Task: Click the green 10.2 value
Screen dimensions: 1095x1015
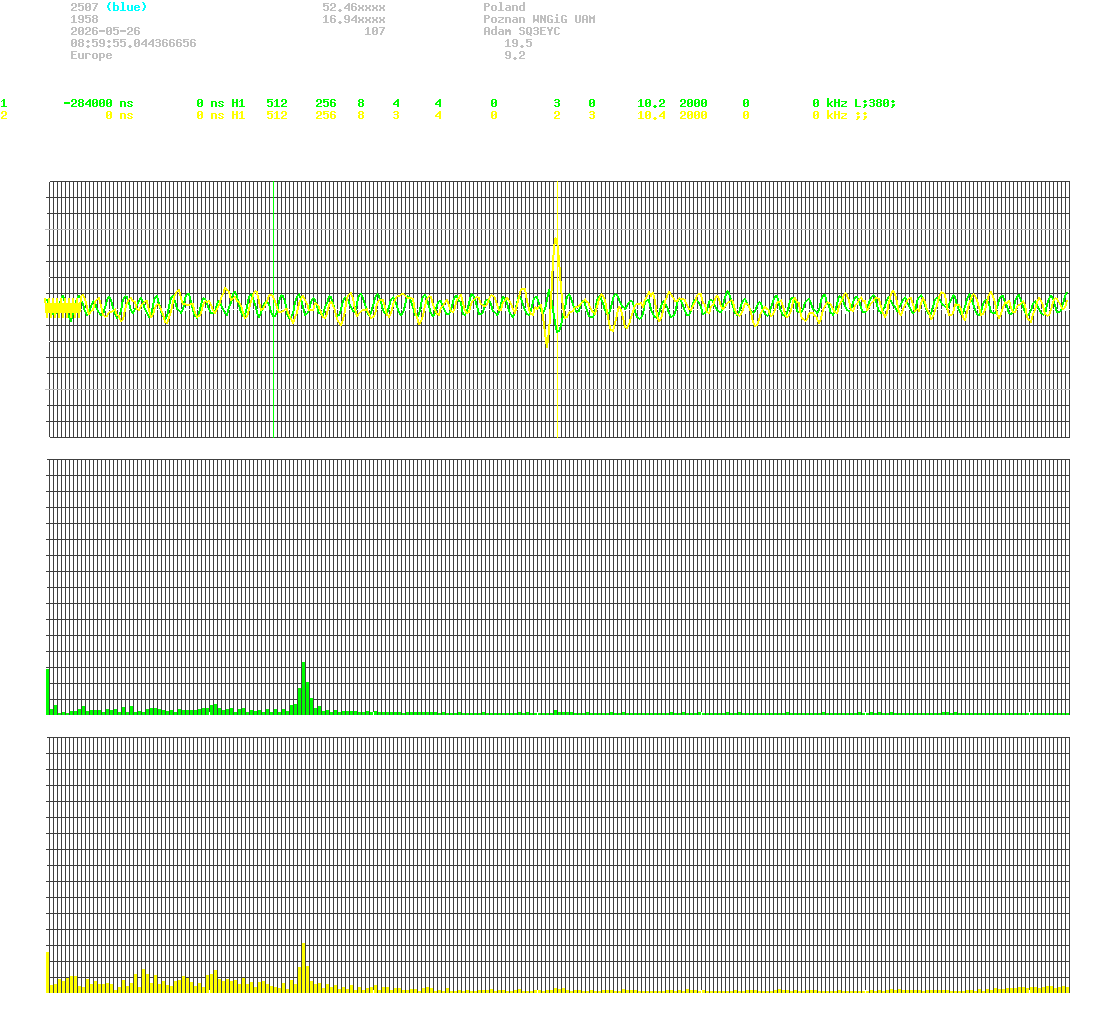Action: pyautogui.click(x=652, y=103)
